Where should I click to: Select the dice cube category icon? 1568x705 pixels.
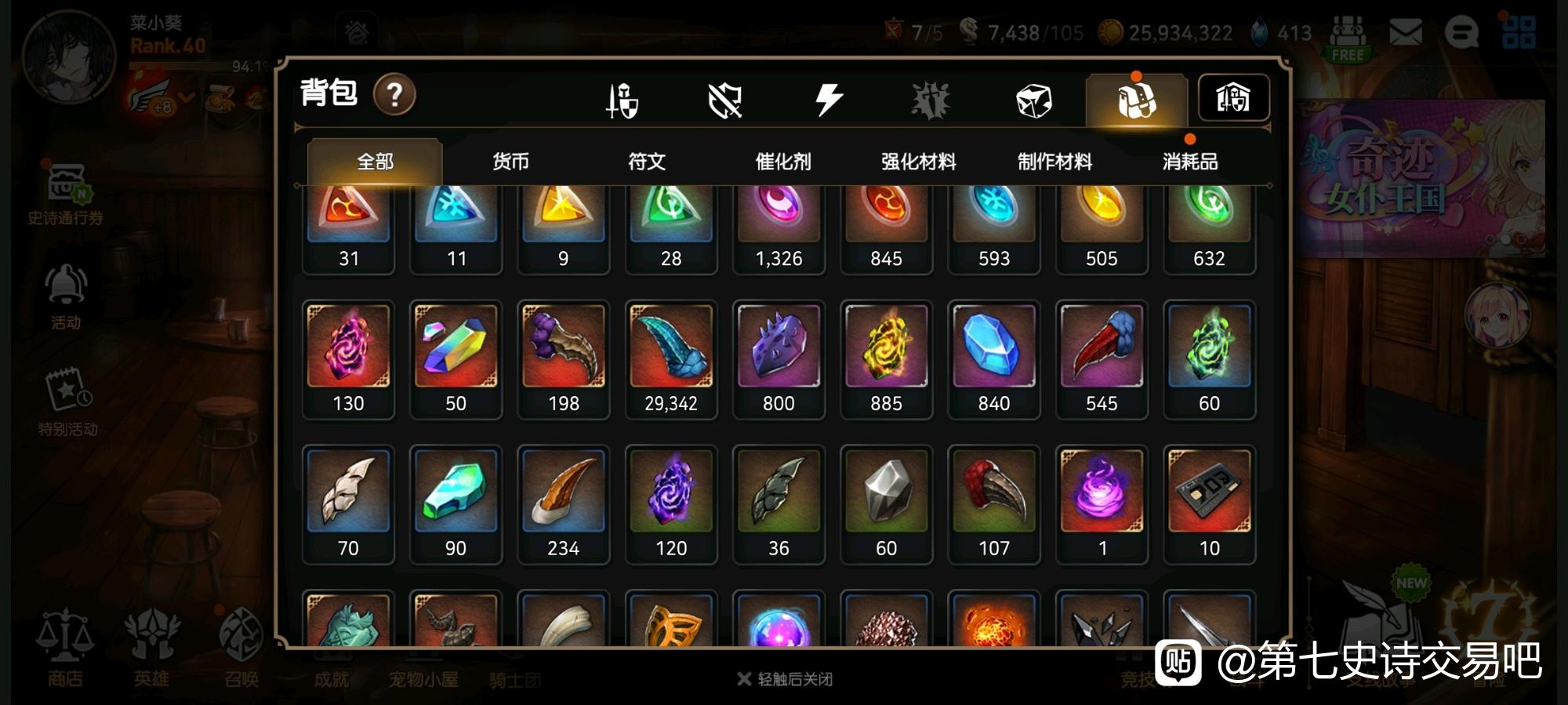1033,100
